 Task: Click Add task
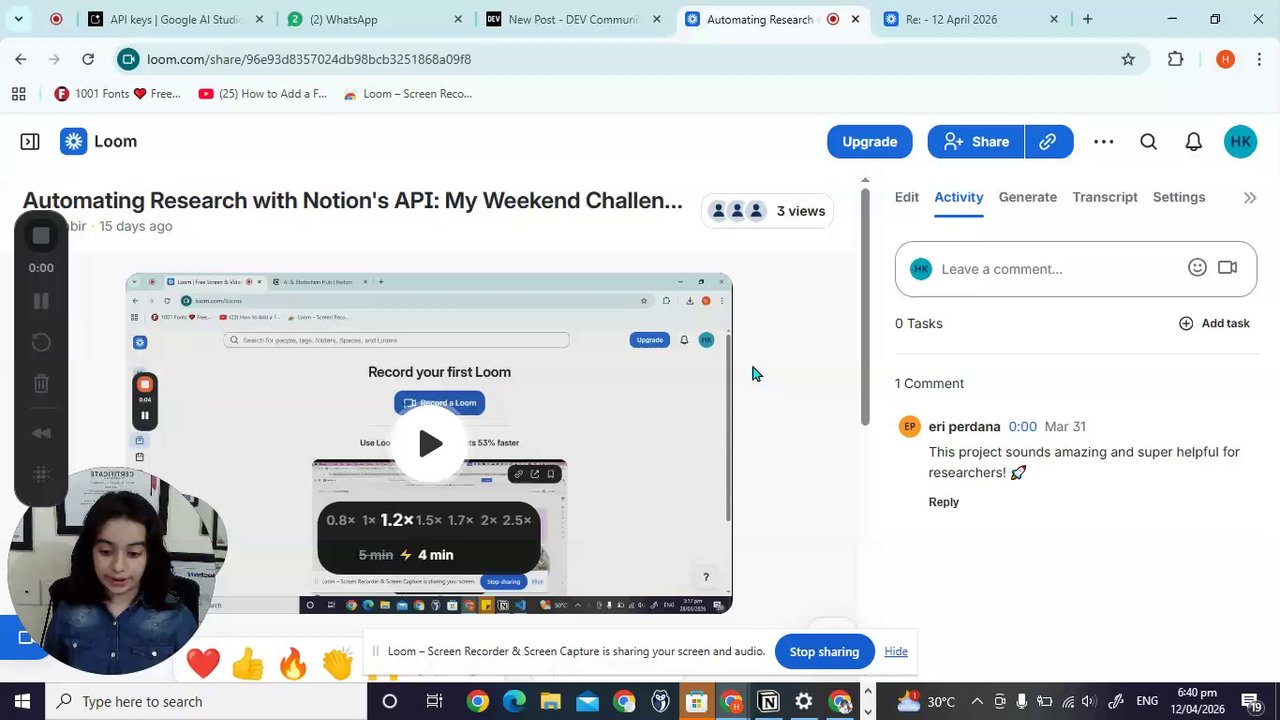point(1214,323)
